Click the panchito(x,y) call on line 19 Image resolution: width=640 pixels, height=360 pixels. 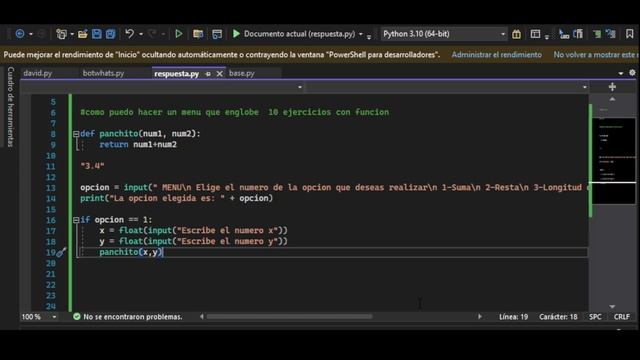coord(131,252)
